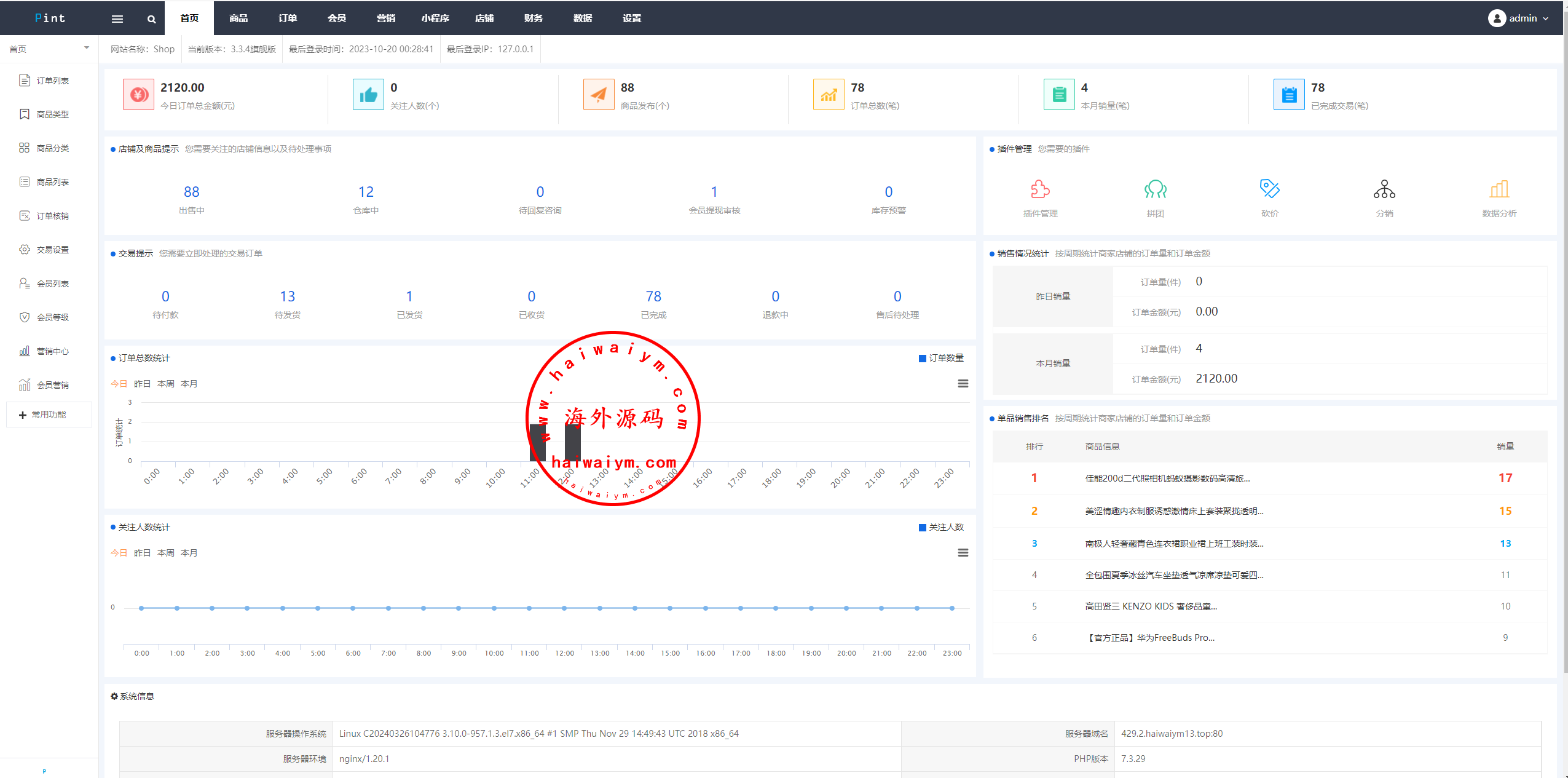This screenshot has height=778, width=1568.
Task: Click the 13 待发货 orders count
Action: pos(287,296)
